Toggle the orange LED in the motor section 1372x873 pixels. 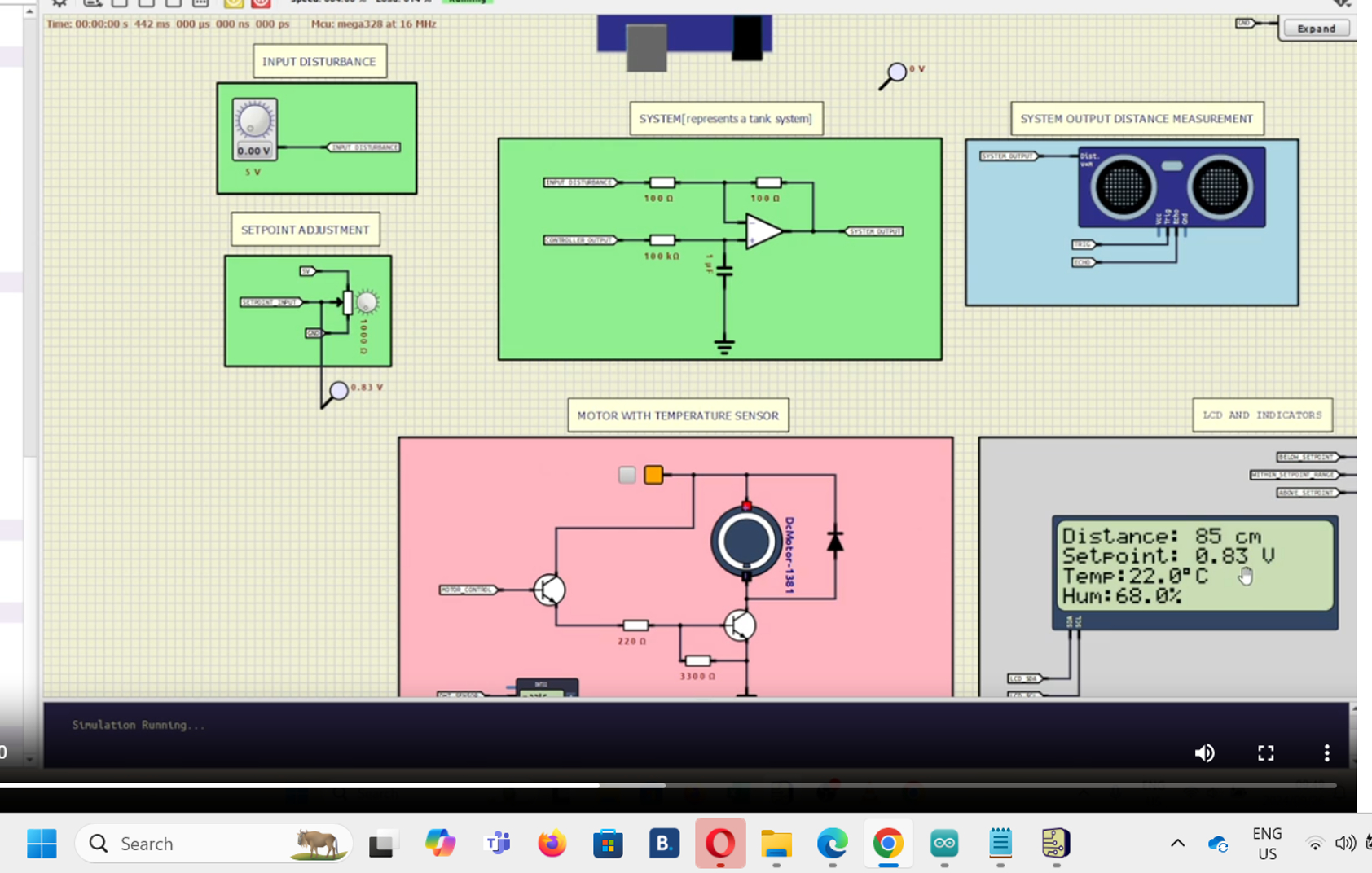click(653, 475)
